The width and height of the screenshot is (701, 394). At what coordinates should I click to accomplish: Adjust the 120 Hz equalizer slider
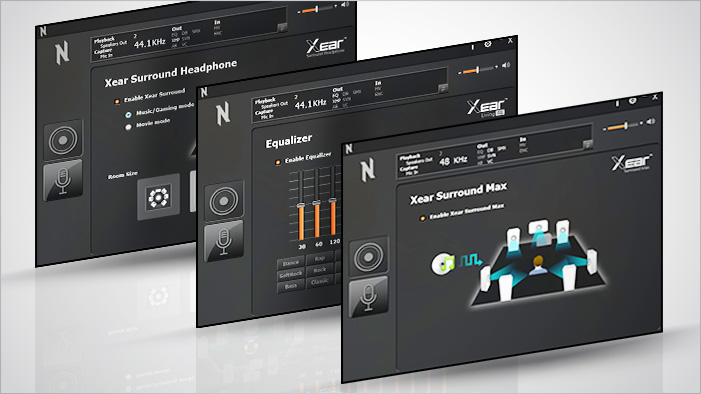(332, 201)
